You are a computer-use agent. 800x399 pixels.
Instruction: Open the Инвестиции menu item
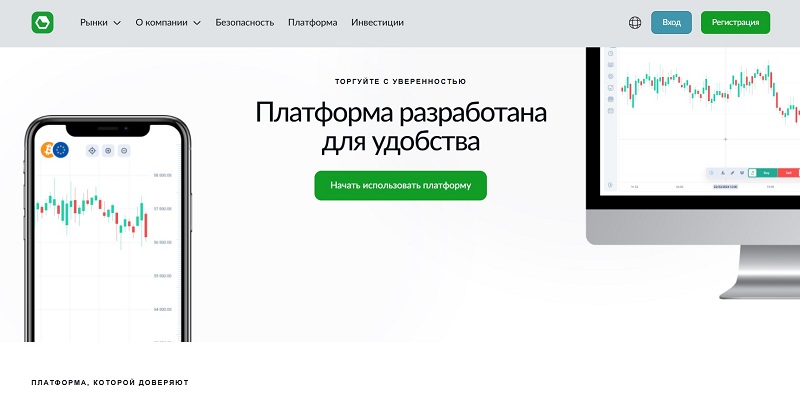point(377,22)
